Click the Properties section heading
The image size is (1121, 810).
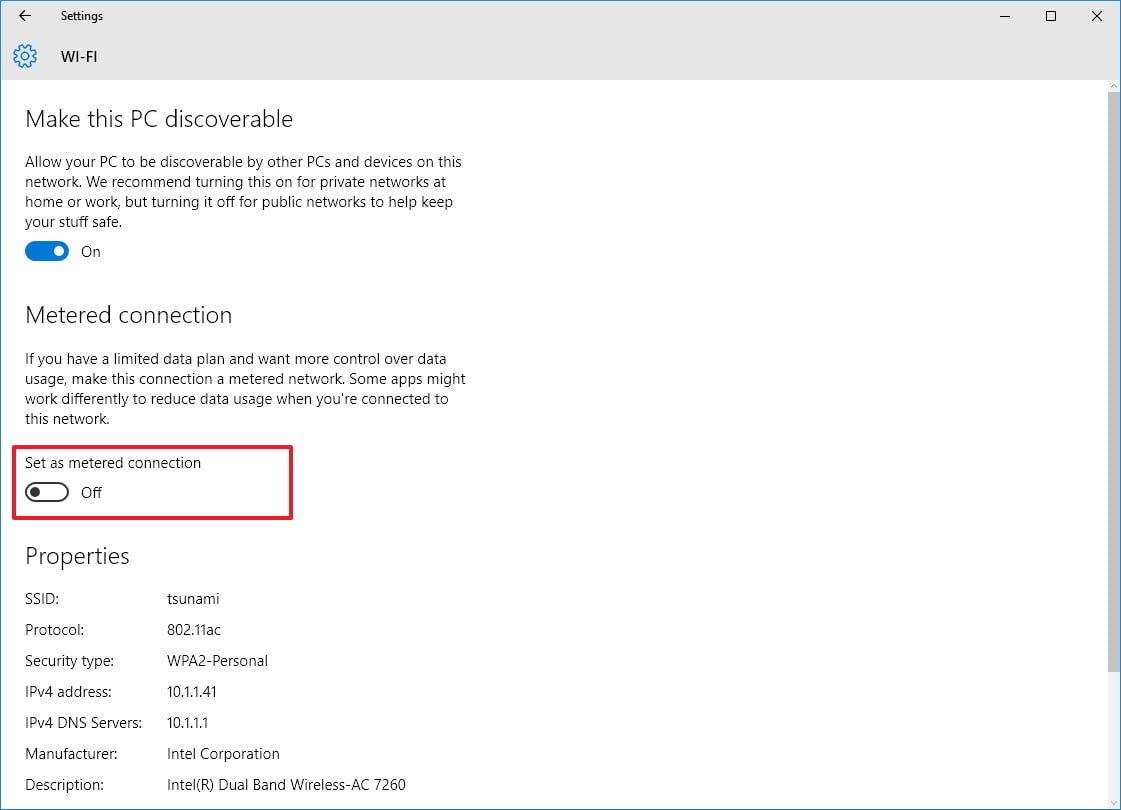77,556
